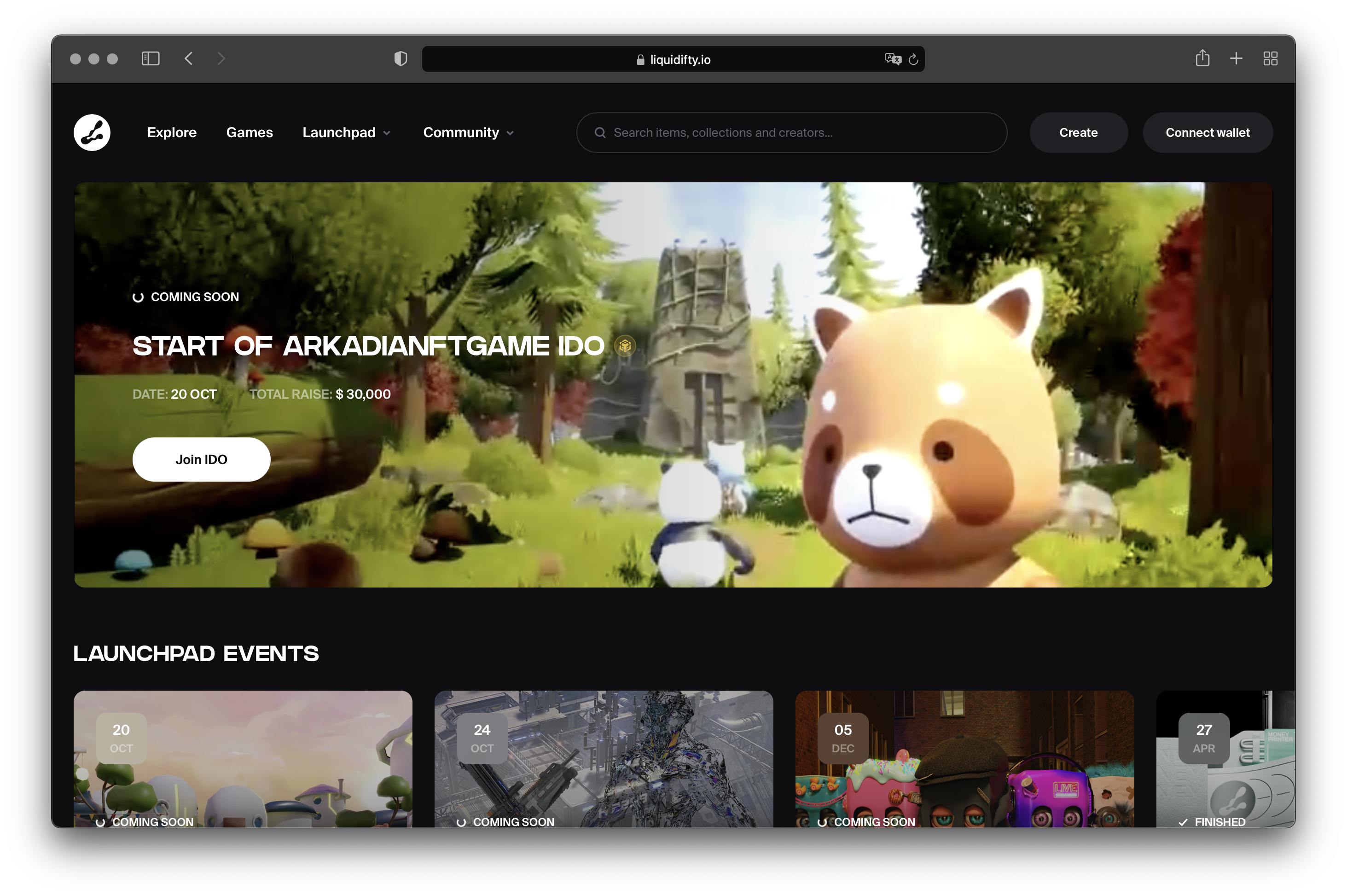
Task: Click COMING SOON status on 05 DEC card
Action: pyautogui.click(x=866, y=822)
